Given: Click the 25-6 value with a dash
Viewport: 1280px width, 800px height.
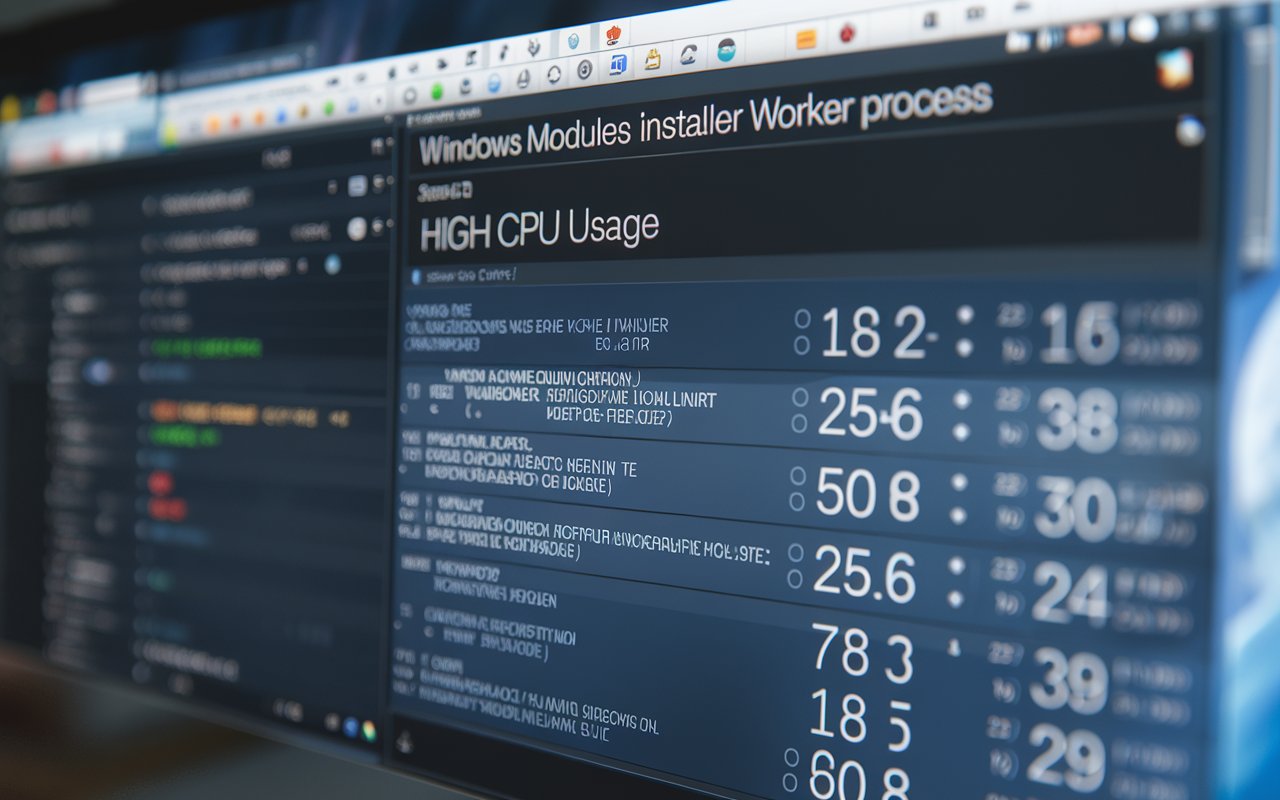Looking at the screenshot, I should [x=870, y=413].
